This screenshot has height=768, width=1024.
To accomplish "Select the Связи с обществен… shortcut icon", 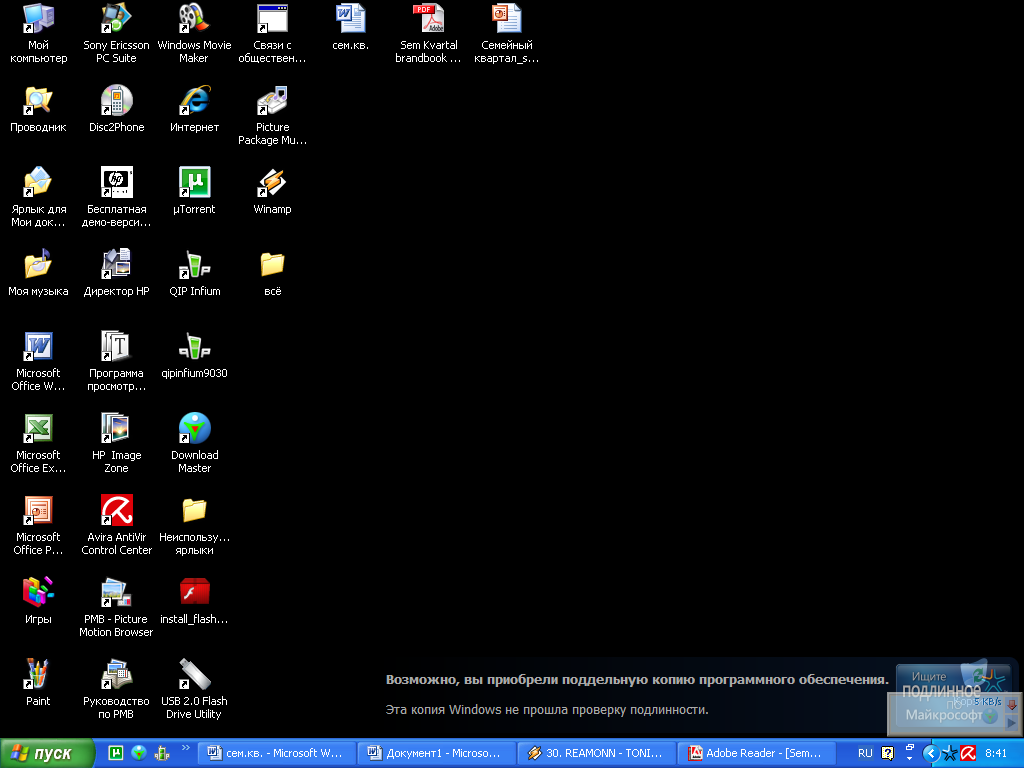I will tap(272, 33).
